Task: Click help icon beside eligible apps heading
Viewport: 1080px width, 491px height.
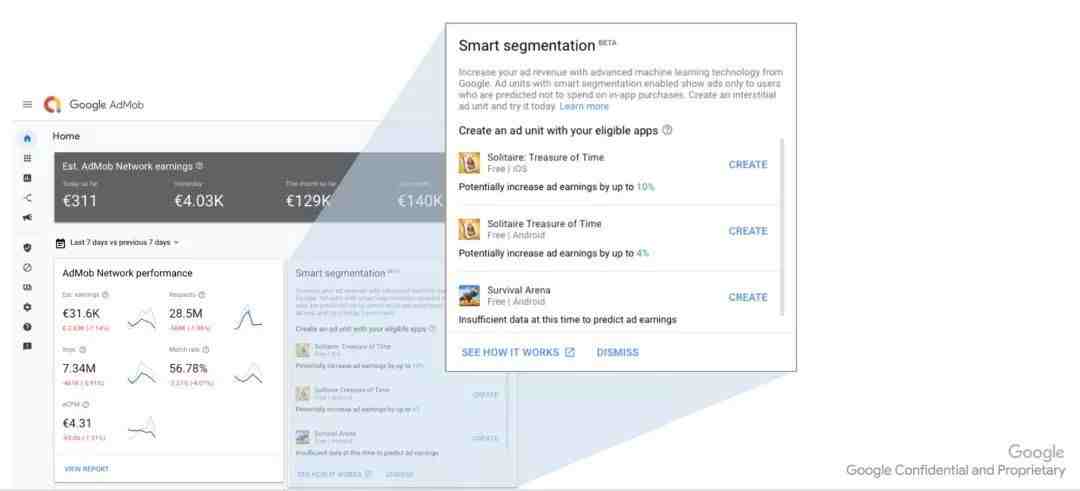Action: click(667, 130)
